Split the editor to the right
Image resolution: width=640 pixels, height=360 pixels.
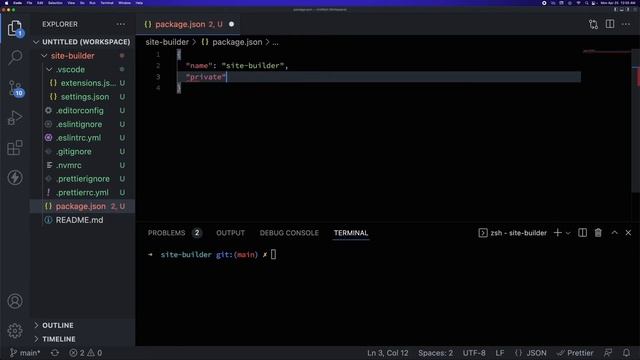(610, 24)
